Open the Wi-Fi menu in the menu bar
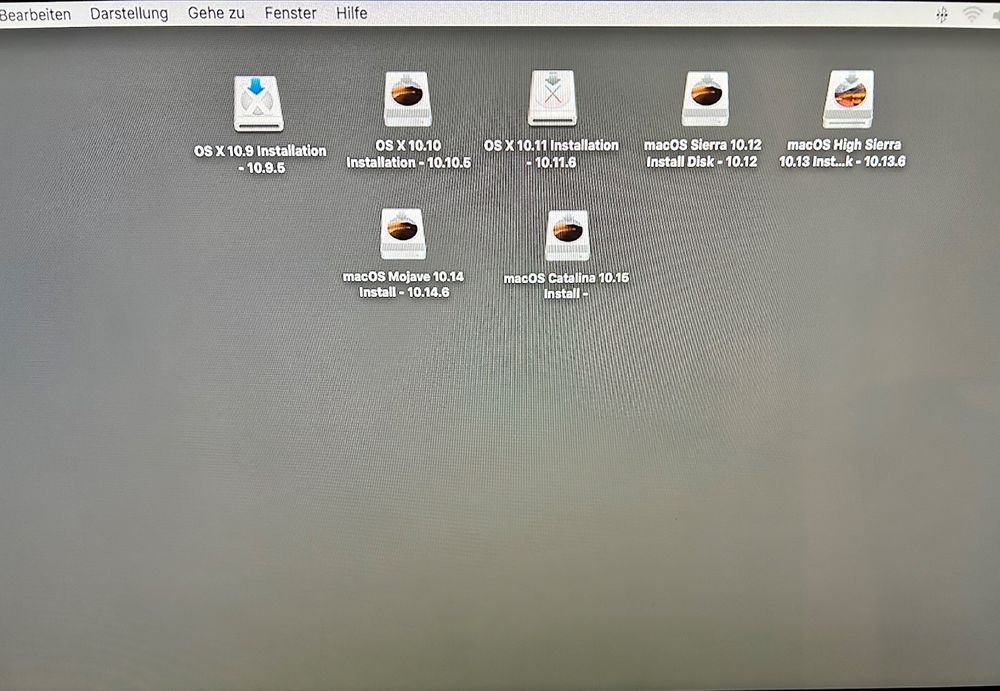This screenshot has height=691, width=1000. 970,13
